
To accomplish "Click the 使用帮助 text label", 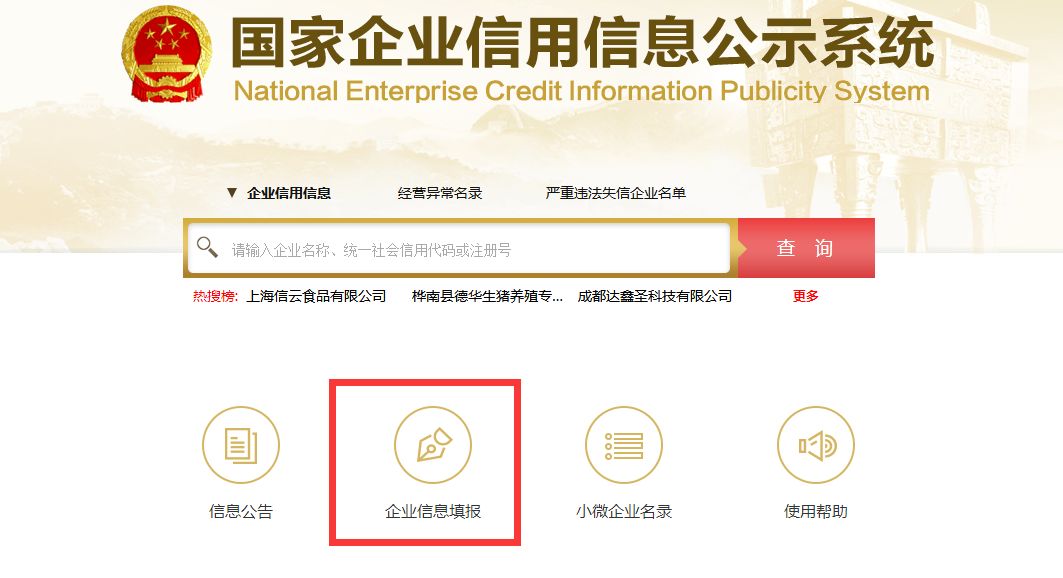I will (816, 512).
